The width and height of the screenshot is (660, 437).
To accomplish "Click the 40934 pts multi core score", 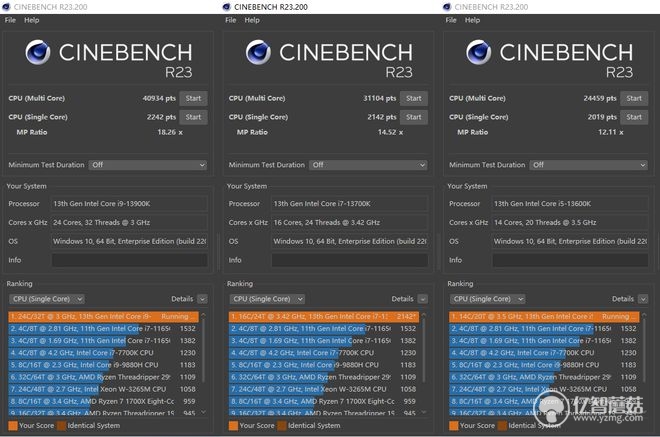I will pyautogui.click(x=159, y=99).
